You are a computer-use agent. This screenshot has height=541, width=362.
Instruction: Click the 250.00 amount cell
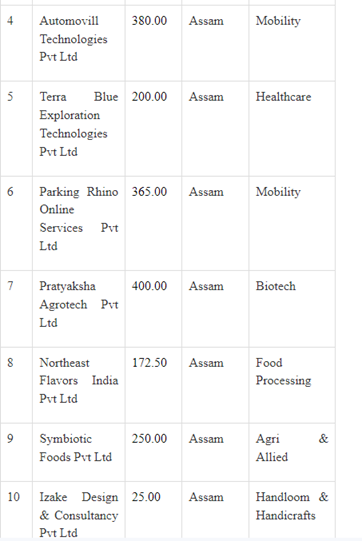coord(153,452)
